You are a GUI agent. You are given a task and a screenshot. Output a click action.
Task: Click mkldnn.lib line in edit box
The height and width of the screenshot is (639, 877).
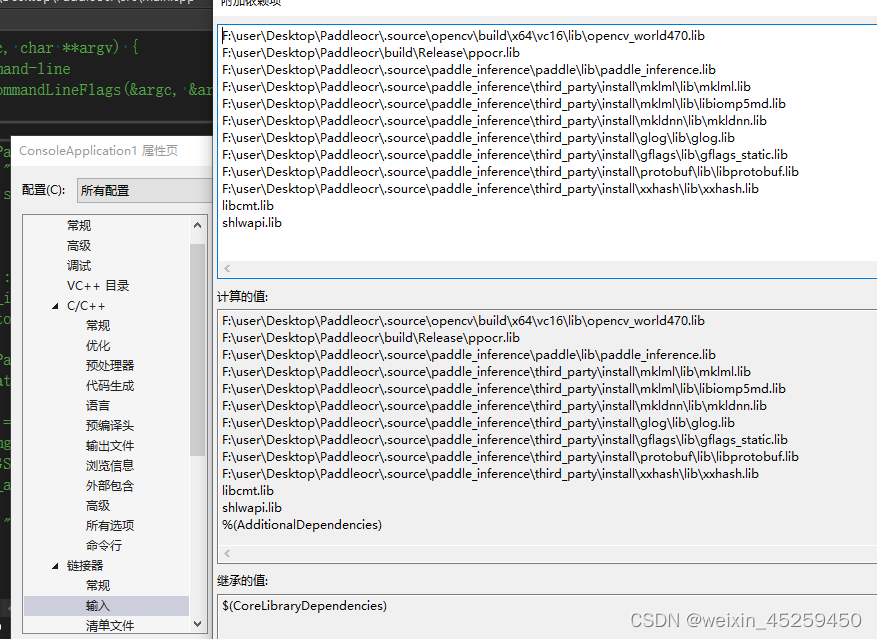494,121
